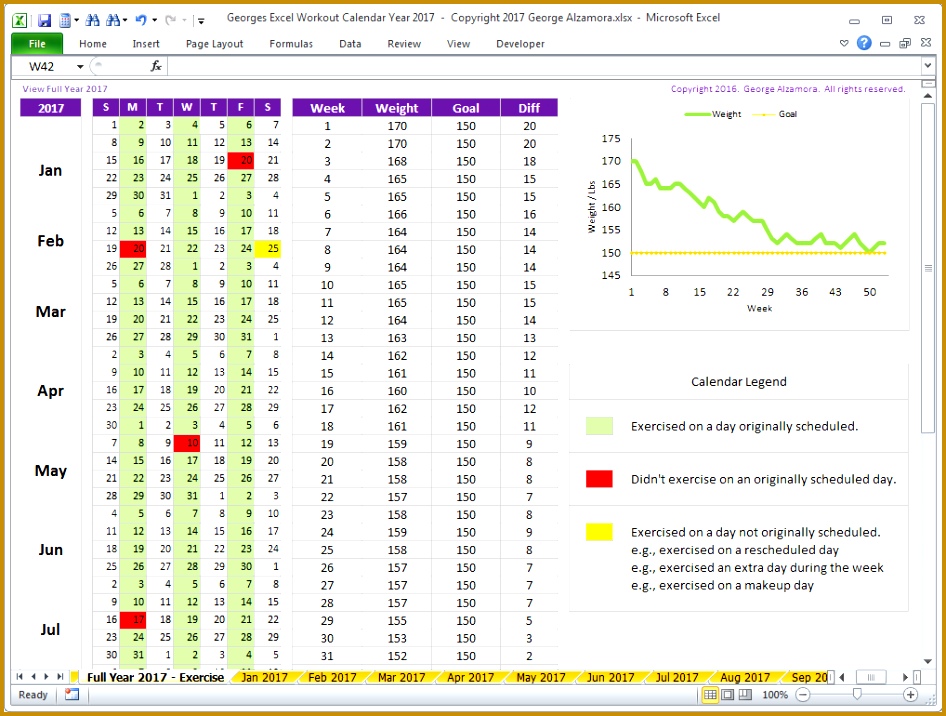Go to next sheet tab with navigation arrow
This screenshot has height=716, width=946.
click(x=46, y=677)
